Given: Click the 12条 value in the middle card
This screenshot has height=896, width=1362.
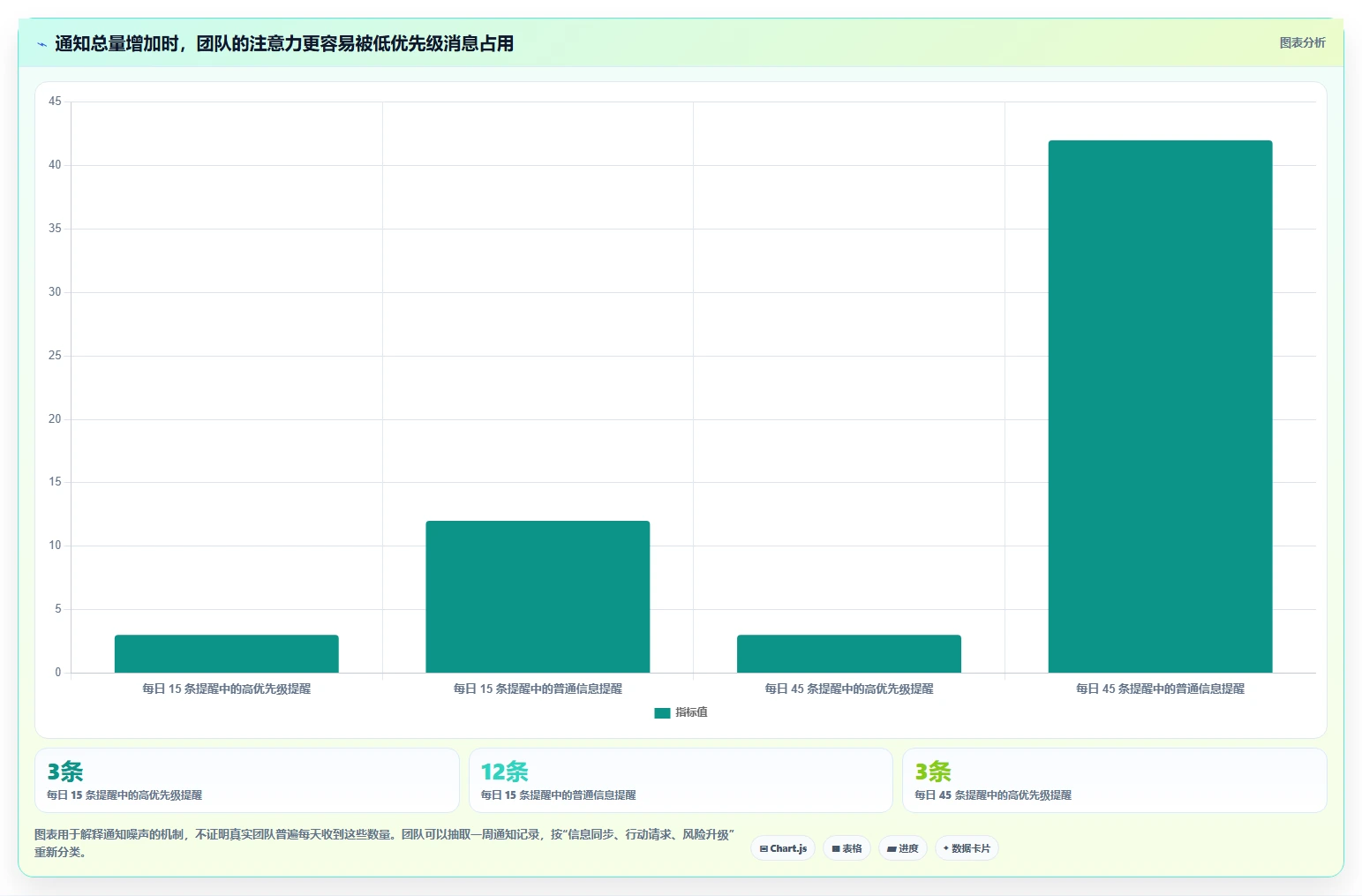Looking at the screenshot, I should 504,772.
